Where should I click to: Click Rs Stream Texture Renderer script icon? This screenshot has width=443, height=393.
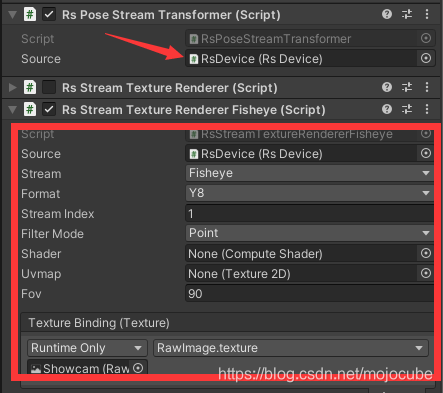click(30, 88)
